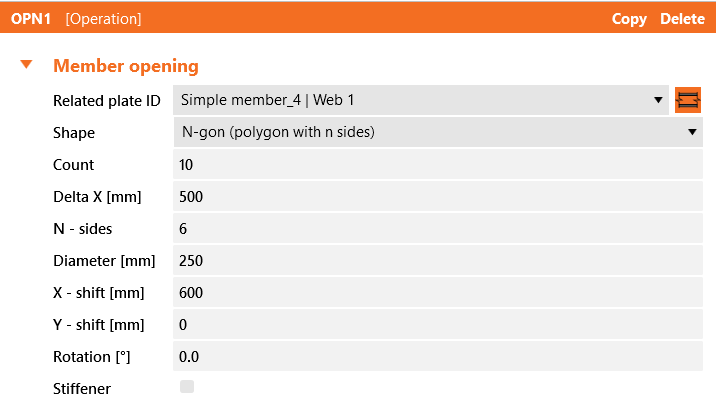Click the X - shift input field
Image resolution: width=716 pixels, height=408 pixels.
click(438, 292)
